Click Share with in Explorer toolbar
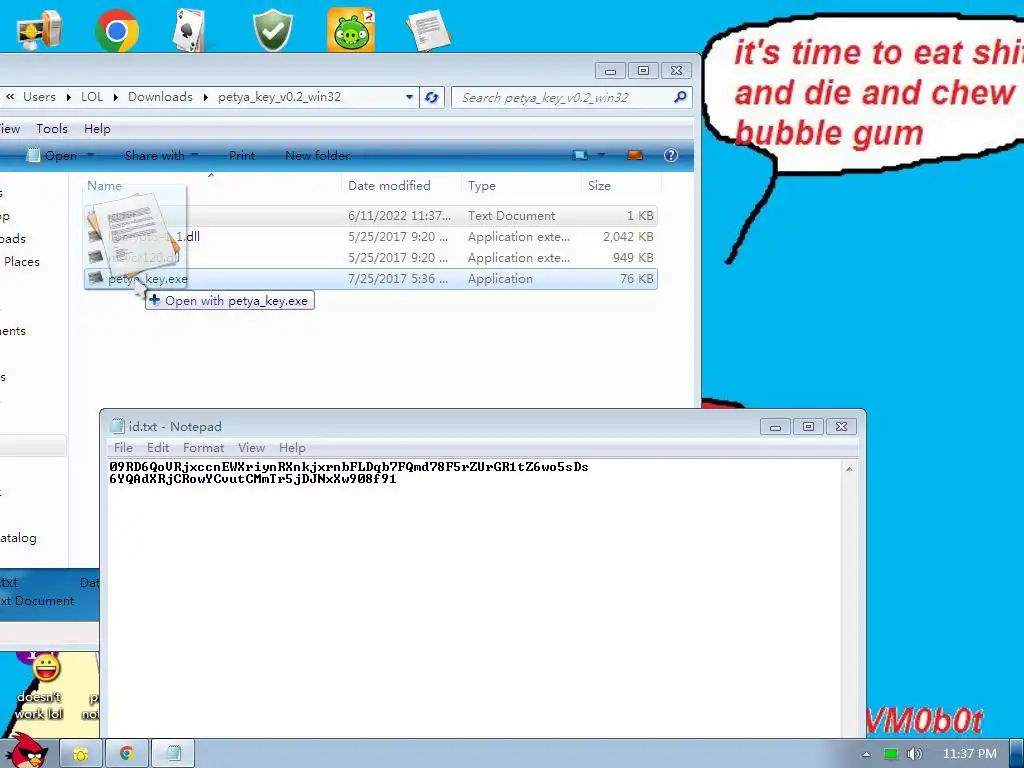Screen dimensions: 1024x768 [x=154, y=155]
